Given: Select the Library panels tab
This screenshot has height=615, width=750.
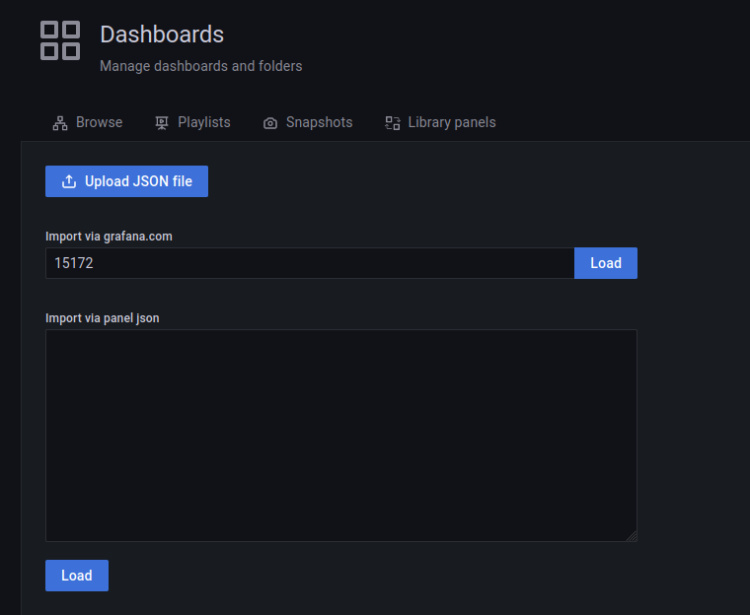Looking at the screenshot, I should 451,123.
